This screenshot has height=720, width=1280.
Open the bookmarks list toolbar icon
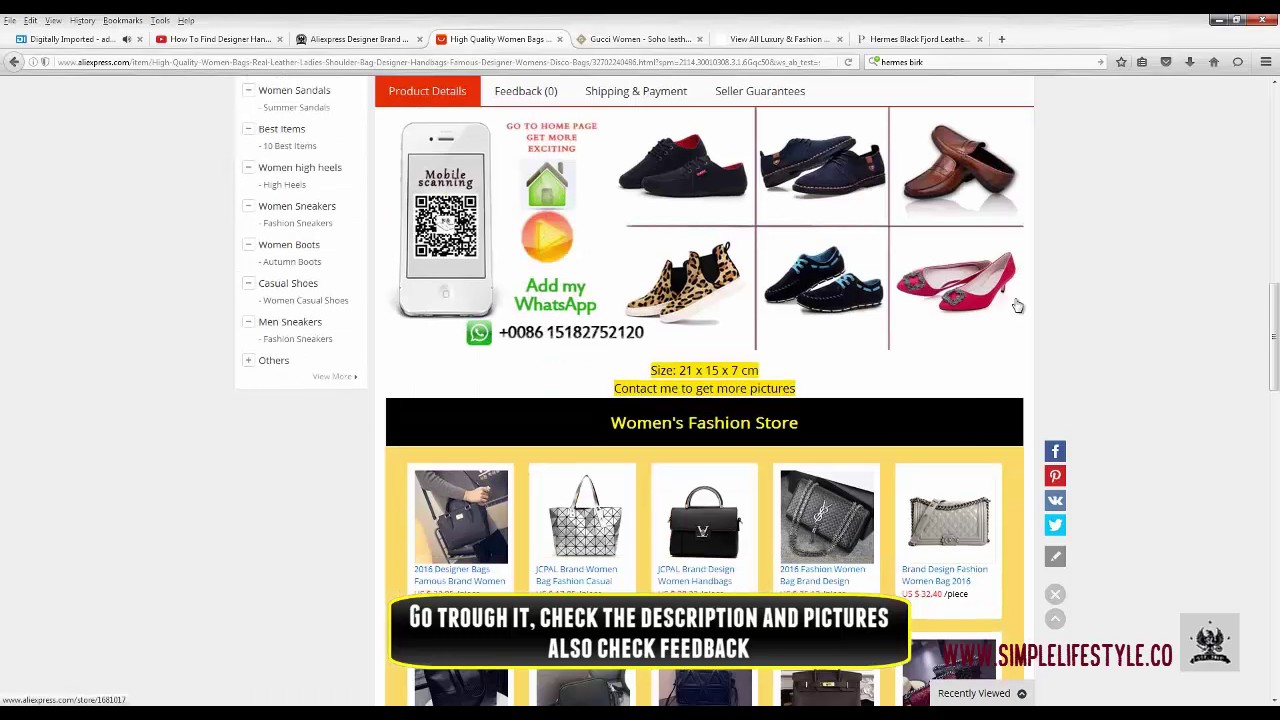pyautogui.click(x=1142, y=62)
